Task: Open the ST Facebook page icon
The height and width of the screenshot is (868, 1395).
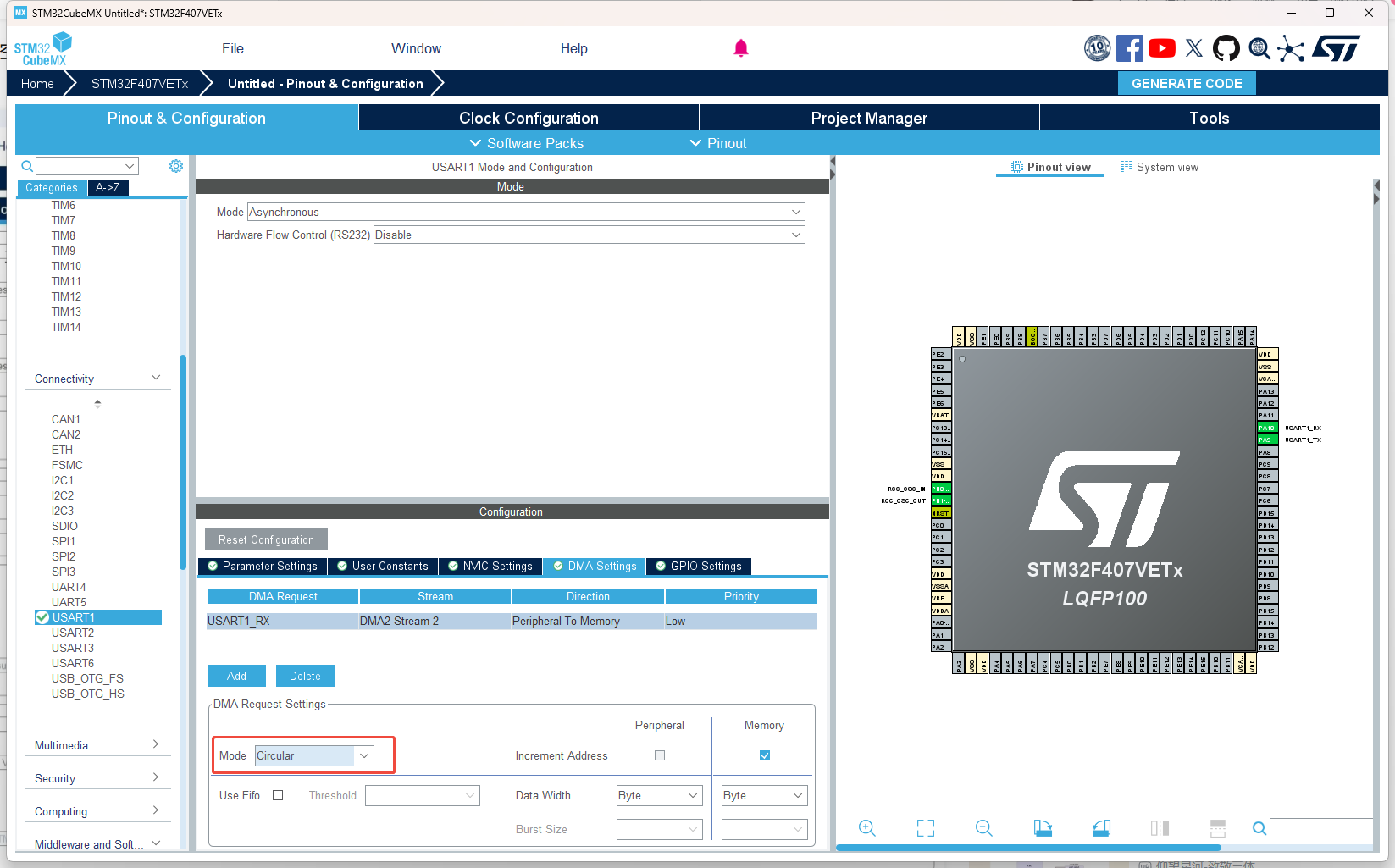Action: (x=1129, y=48)
